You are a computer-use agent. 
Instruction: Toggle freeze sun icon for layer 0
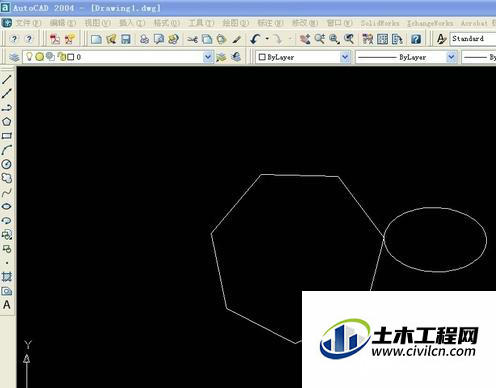40,57
